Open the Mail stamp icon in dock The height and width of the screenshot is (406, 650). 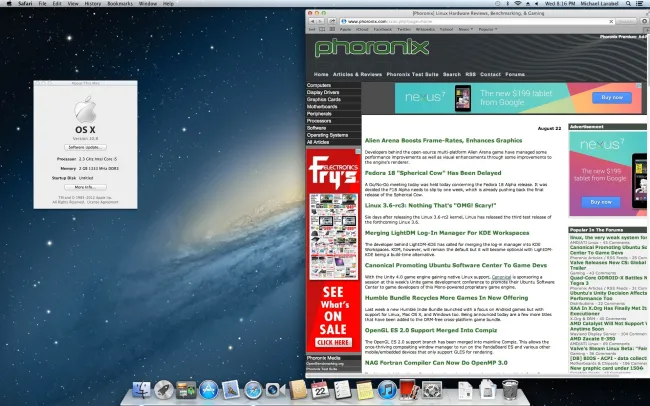tap(230, 390)
